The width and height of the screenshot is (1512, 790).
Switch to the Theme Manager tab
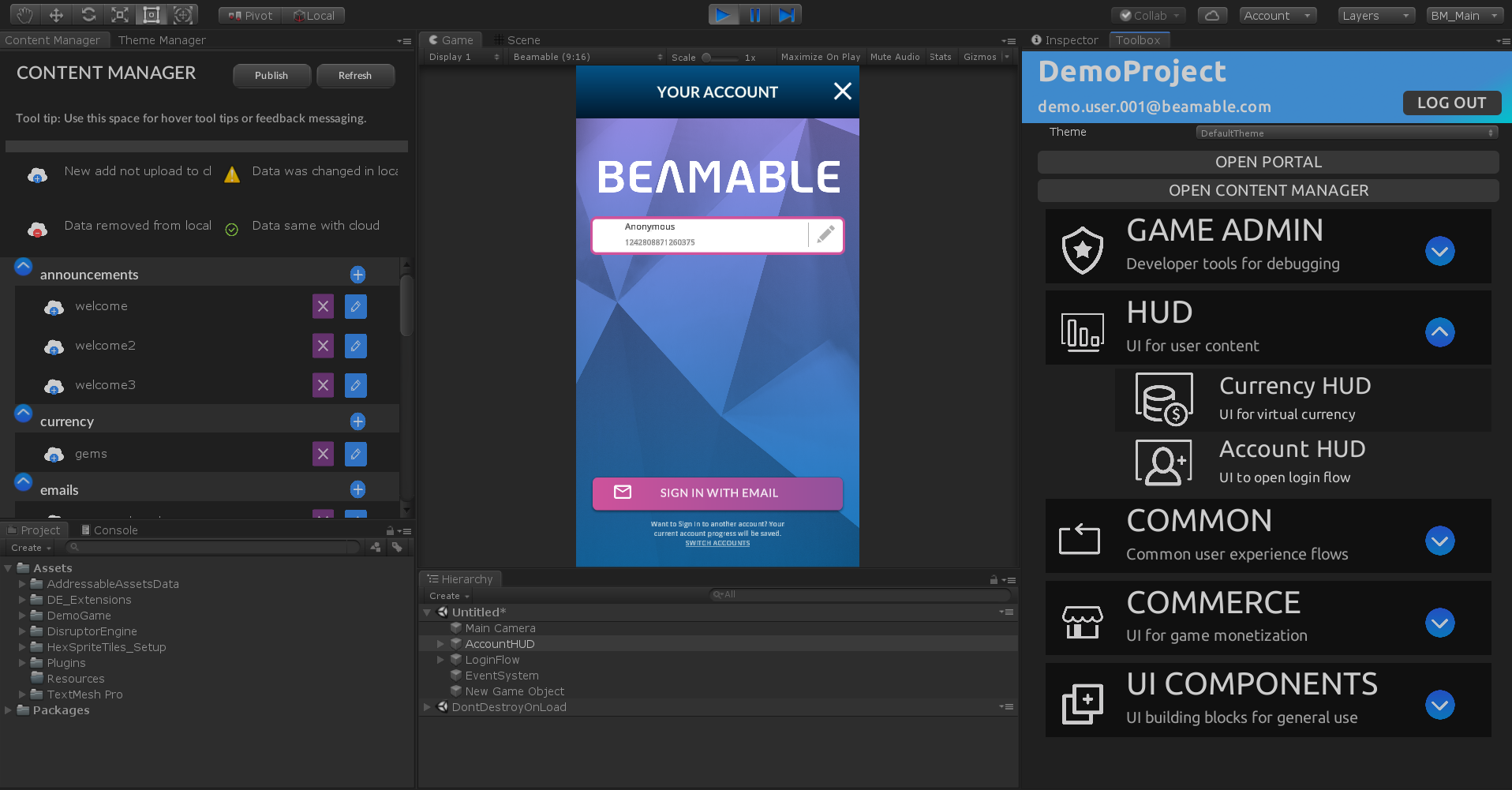coord(162,40)
